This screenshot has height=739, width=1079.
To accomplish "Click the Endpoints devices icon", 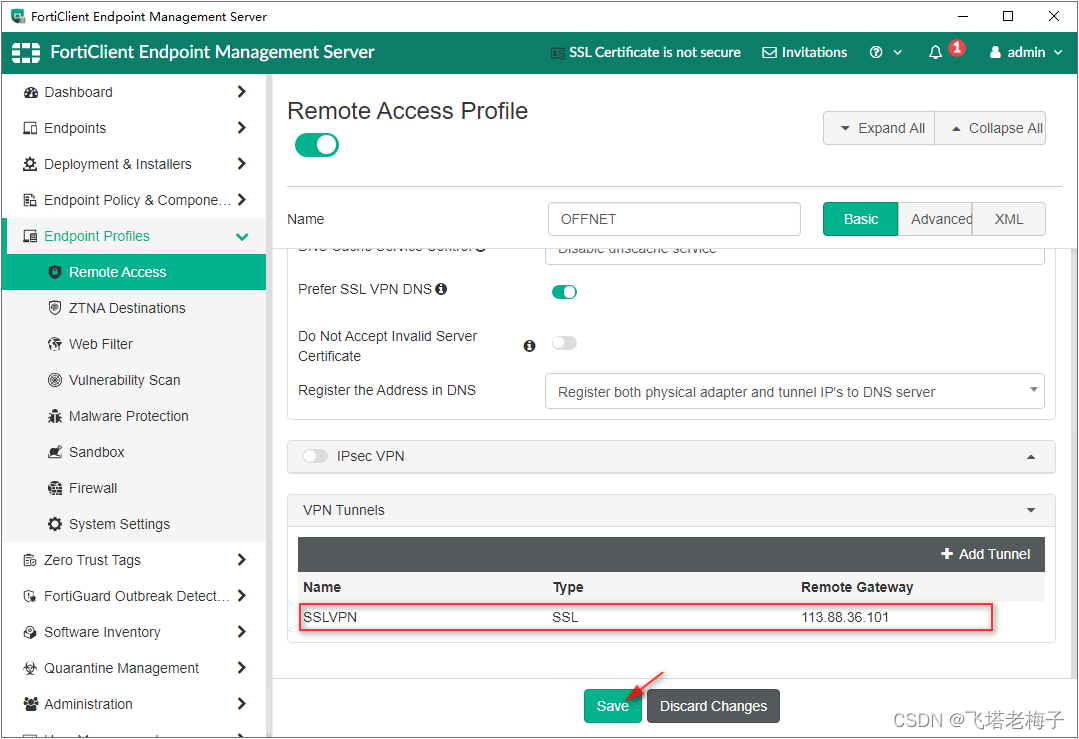I will tap(30, 128).
